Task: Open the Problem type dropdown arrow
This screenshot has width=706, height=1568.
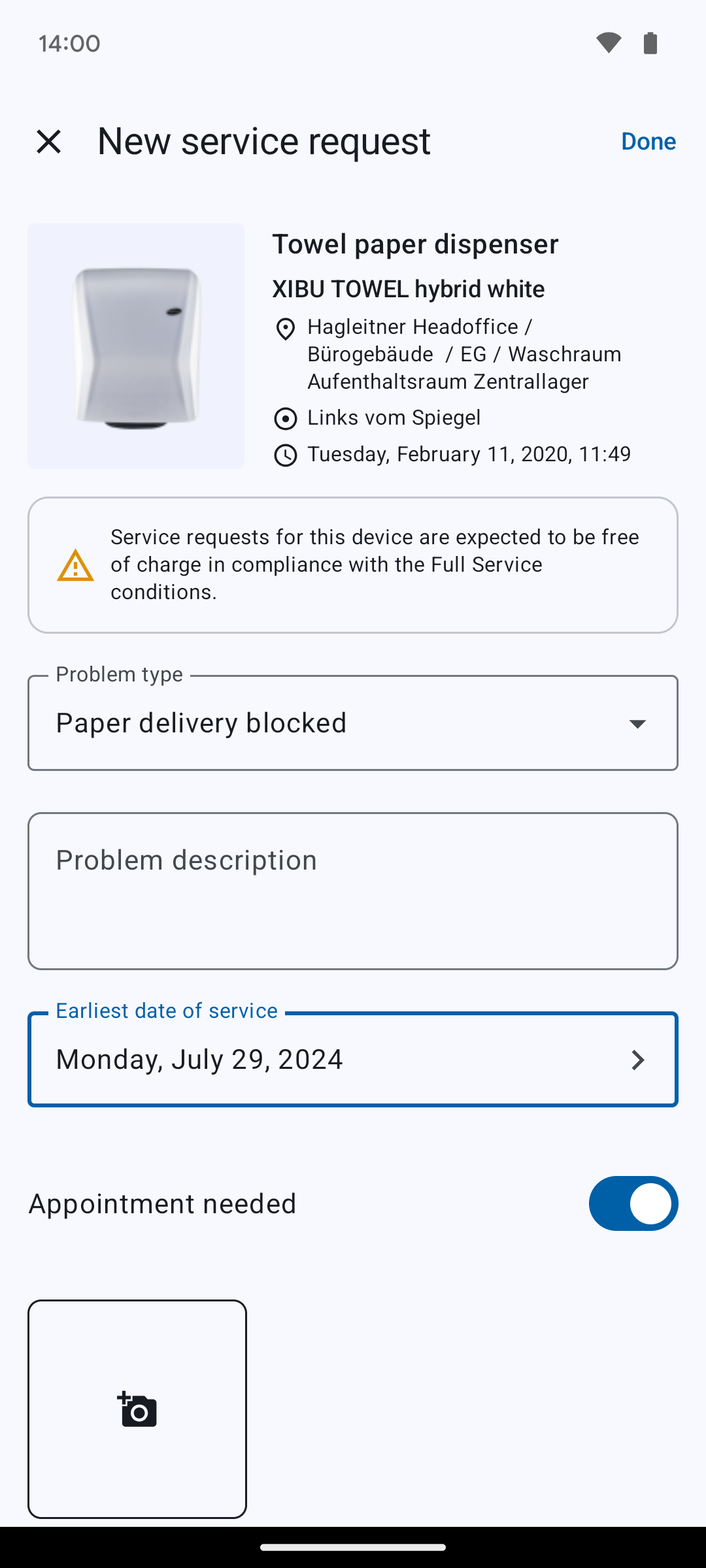Action: pyautogui.click(x=637, y=723)
